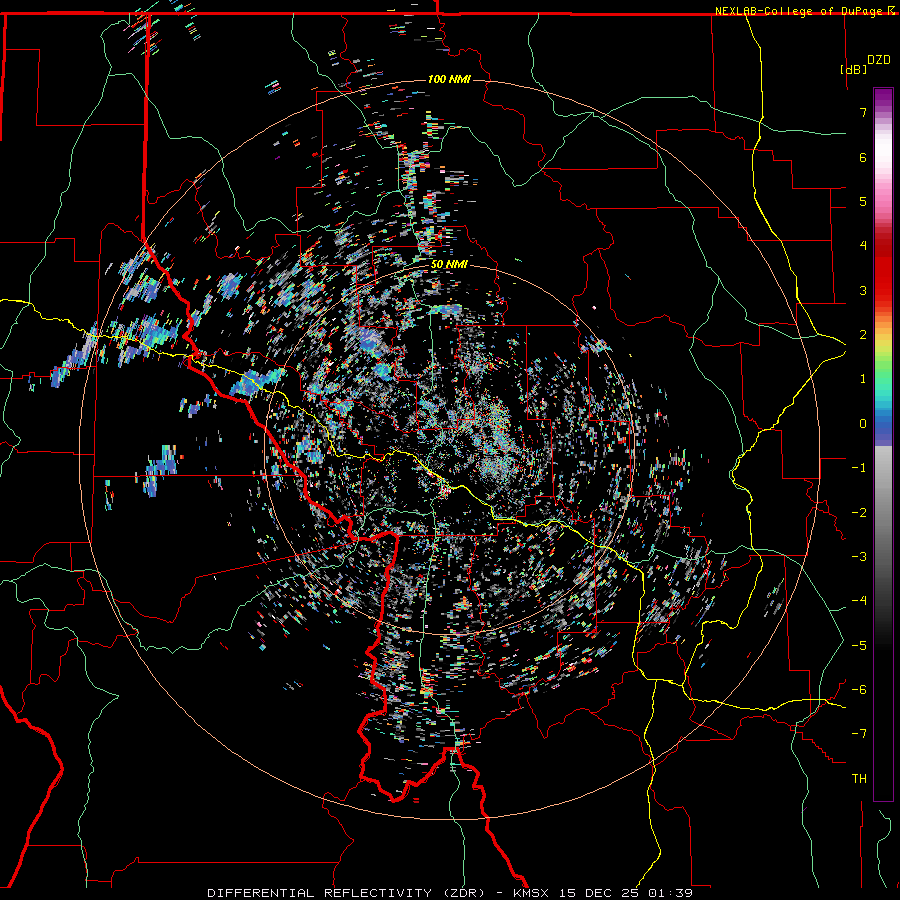Click the 3 tick label on color scale

click(x=863, y=290)
